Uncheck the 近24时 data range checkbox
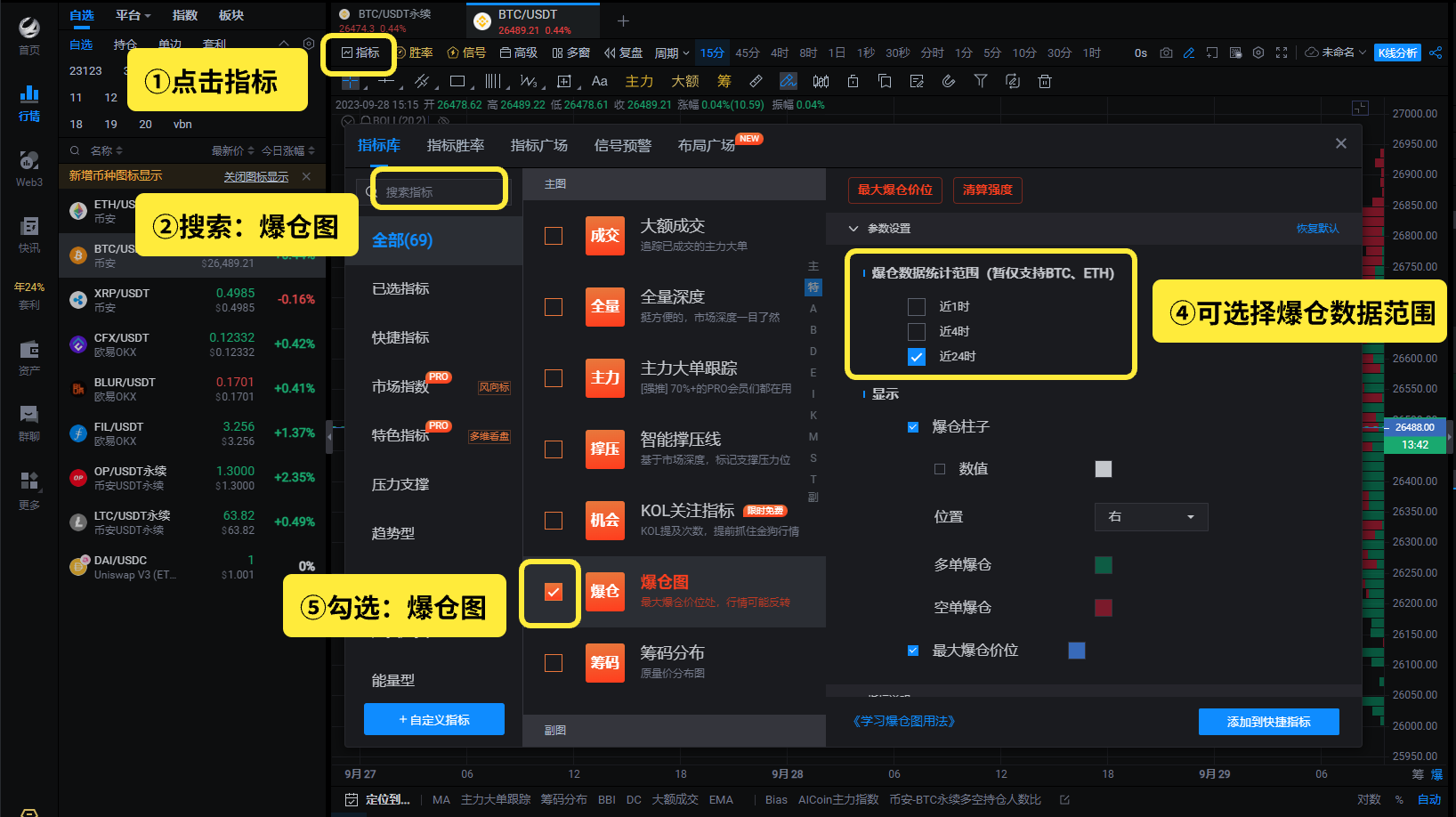The image size is (1456, 817). click(x=917, y=357)
